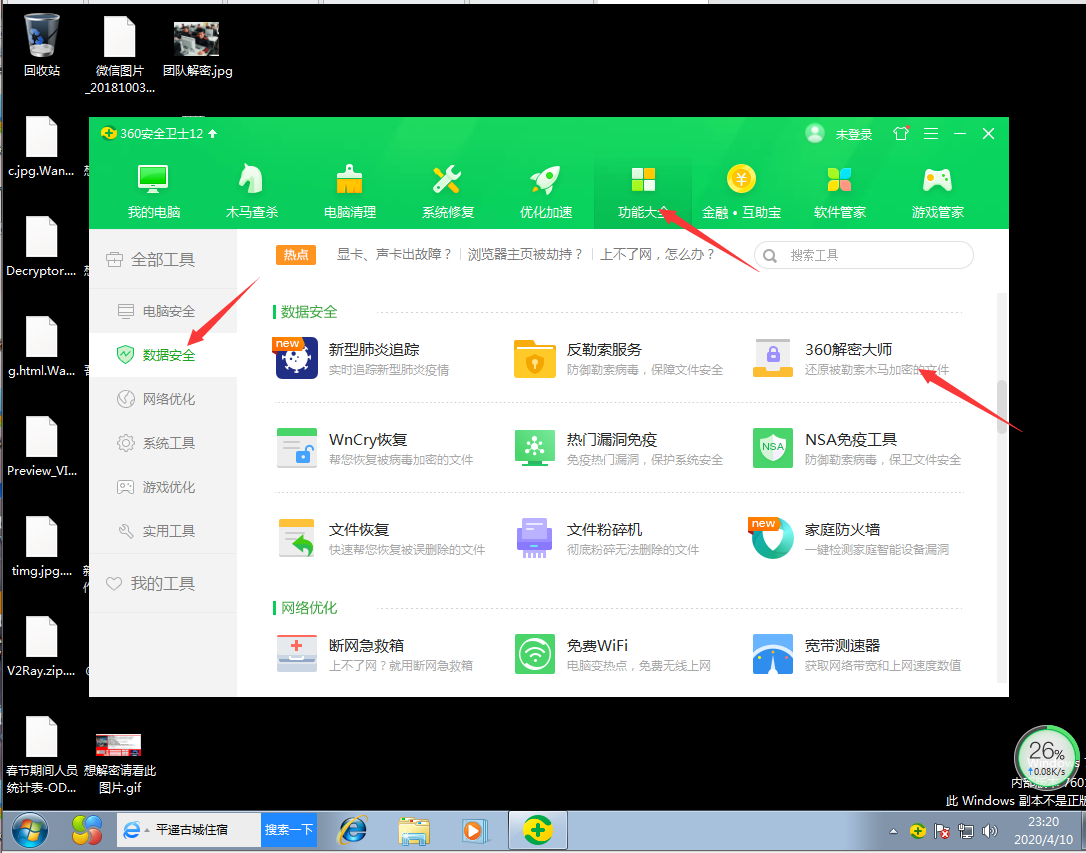Click 还原被勒索木马加密的文件 description
Viewport: 1086px width, 853px height.
[x=876, y=370]
